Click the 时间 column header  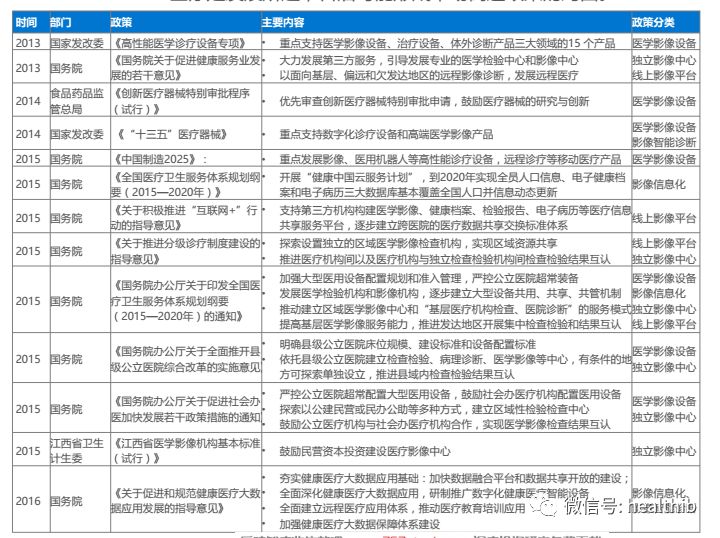pyautogui.click(x=26, y=22)
